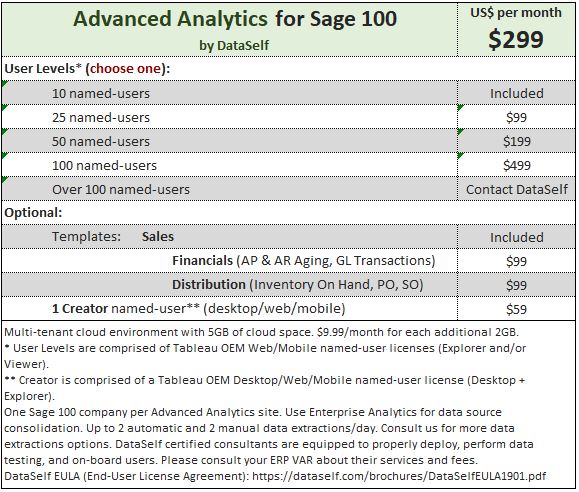Viewport: 579px width, 492px height.
Task: Select the Distribution template row label
Action: click(x=298, y=285)
